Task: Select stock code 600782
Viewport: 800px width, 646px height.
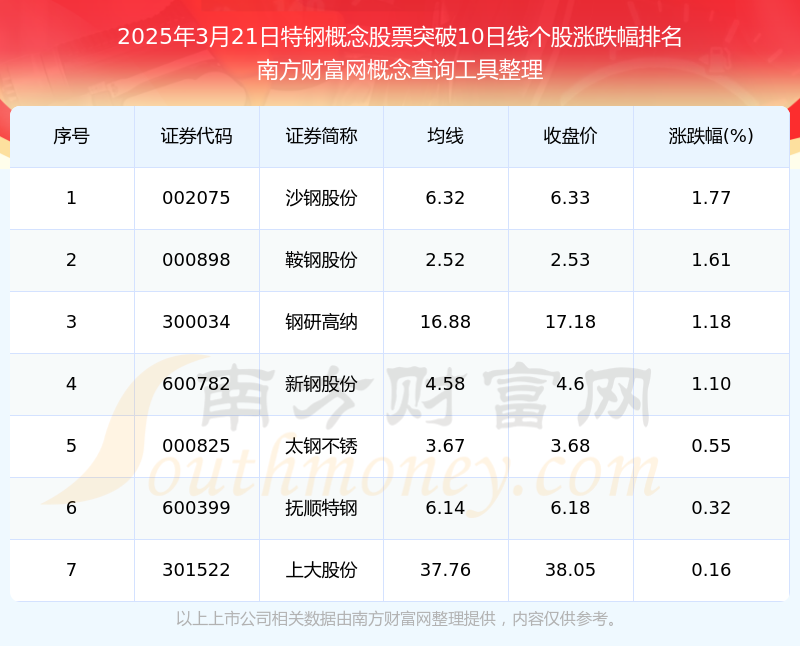Action: (196, 384)
